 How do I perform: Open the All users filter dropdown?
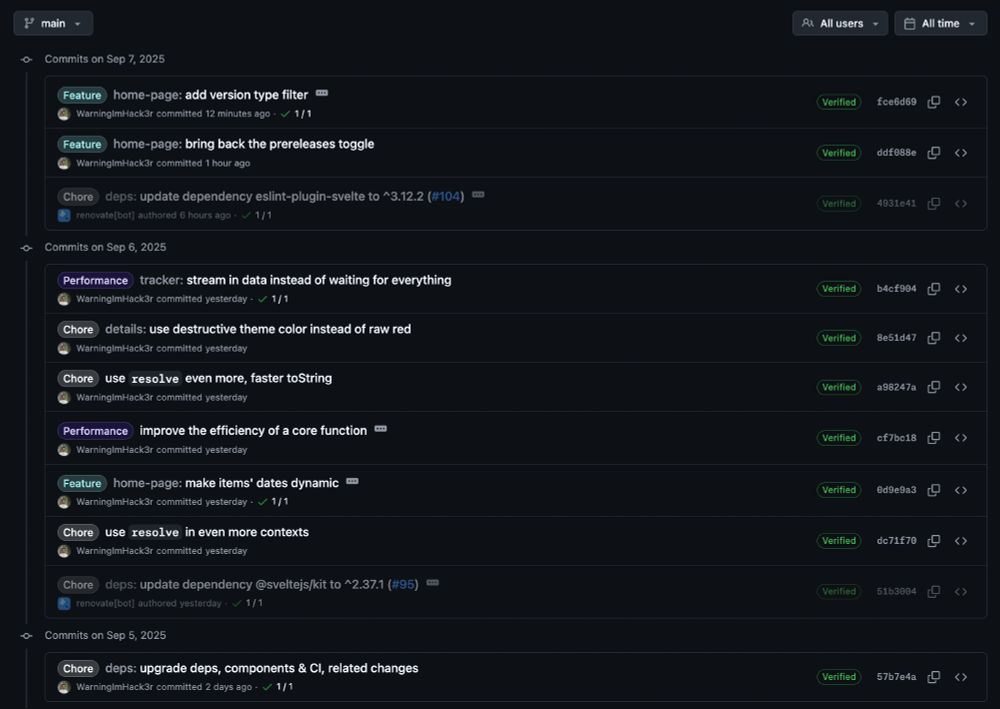tap(840, 23)
